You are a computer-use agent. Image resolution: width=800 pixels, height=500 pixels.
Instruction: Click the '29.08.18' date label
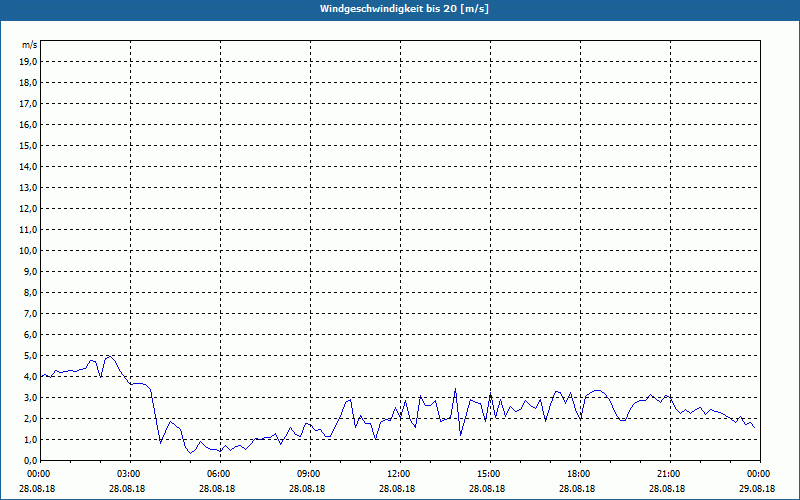757,488
